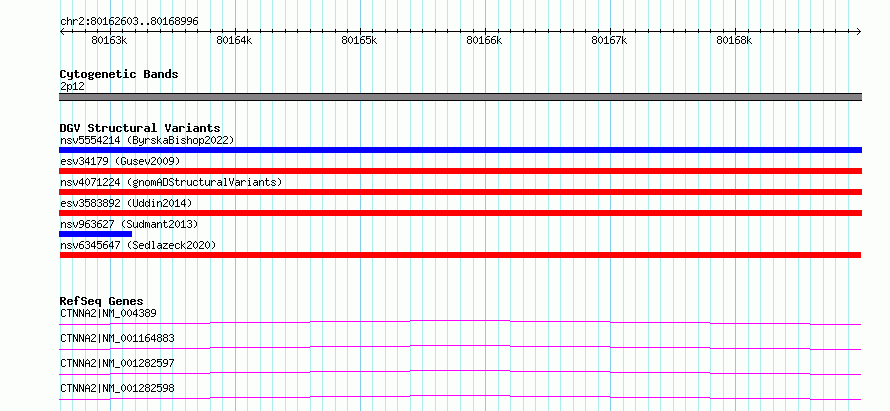Click the 80164k ruler tick label
Image resolution: width=890 pixels, height=411 pixels.
234,40
